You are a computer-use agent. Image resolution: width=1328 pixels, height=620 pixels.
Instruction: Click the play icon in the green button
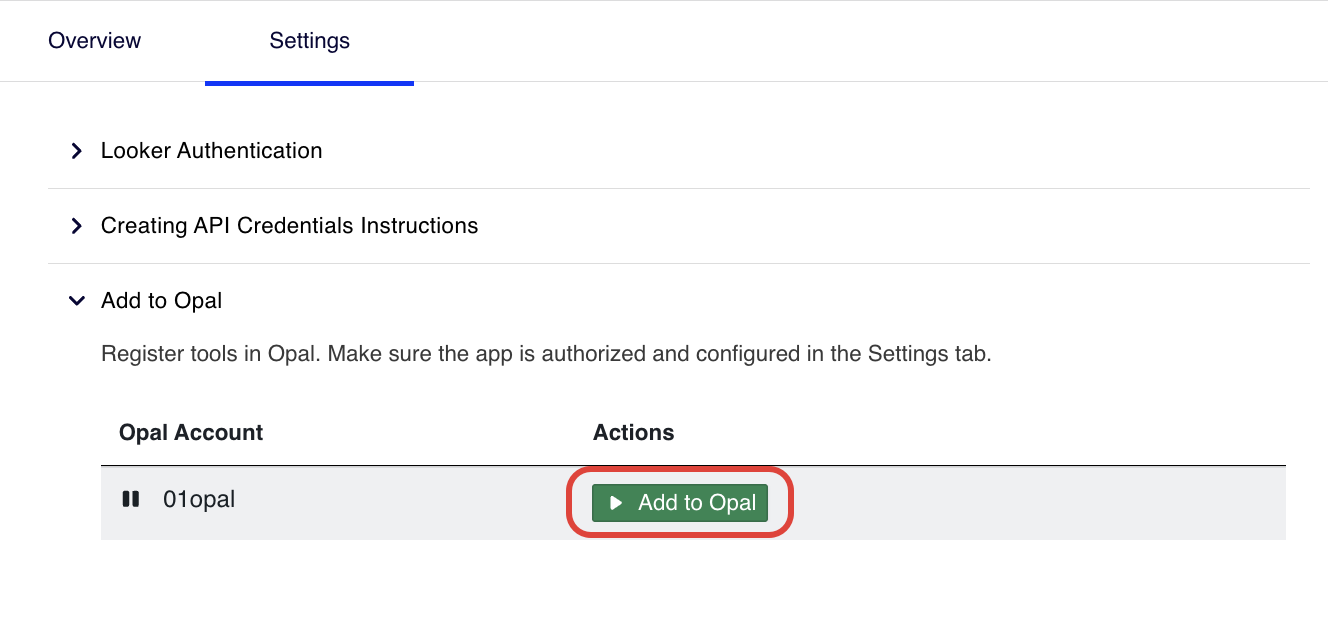coord(616,503)
